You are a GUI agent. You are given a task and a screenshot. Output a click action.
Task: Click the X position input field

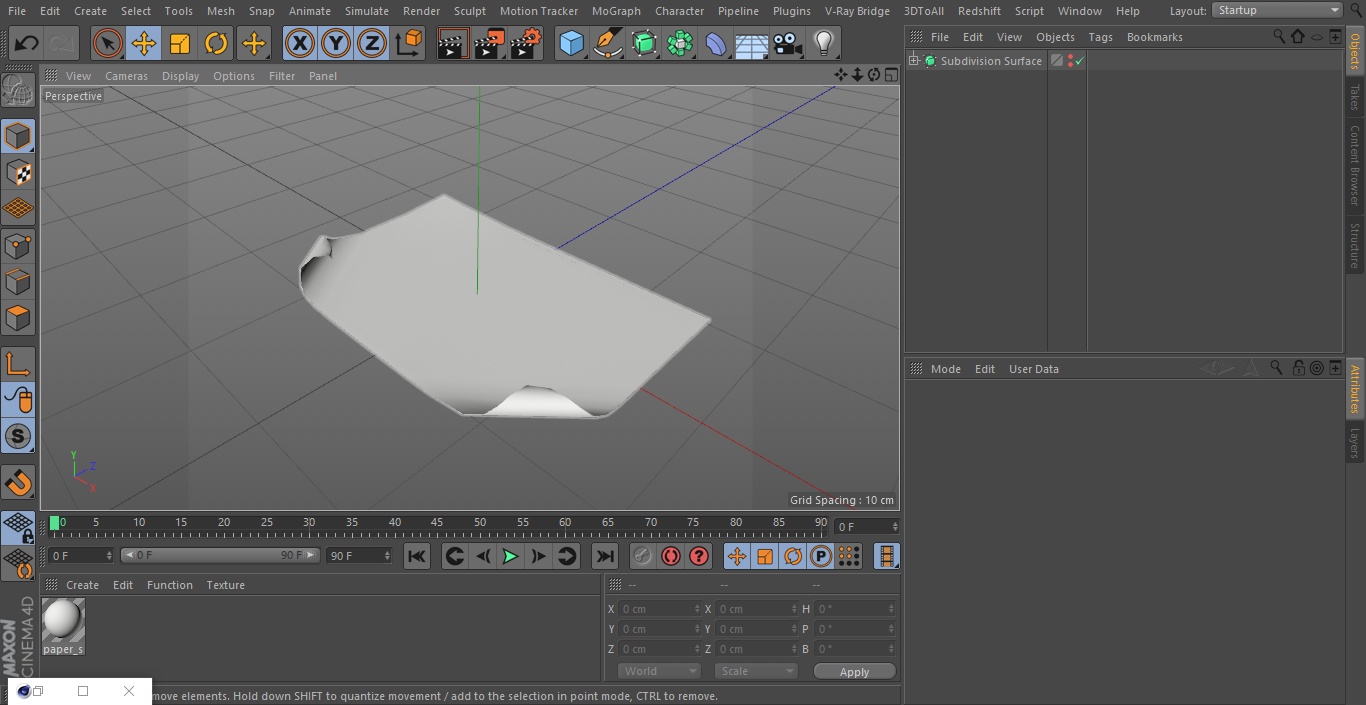pyautogui.click(x=659, y=609)
